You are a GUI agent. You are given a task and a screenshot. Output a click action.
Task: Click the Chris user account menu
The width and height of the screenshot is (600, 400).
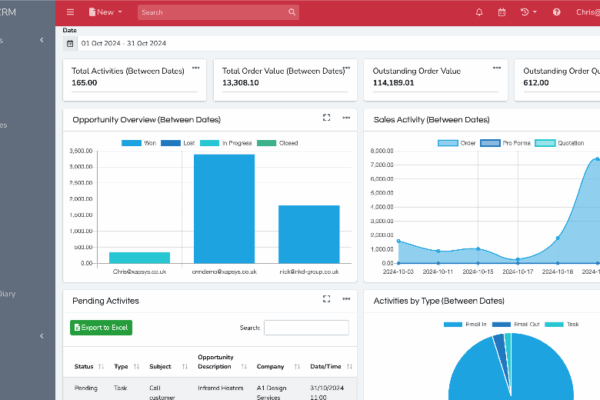[588, 12]
